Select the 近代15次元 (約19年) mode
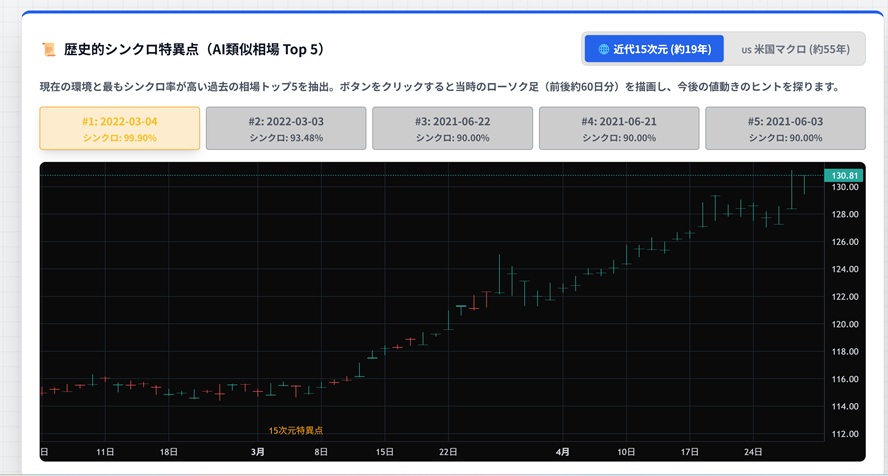Viewport: 888px width, 476px height. (x=654, y=49)
